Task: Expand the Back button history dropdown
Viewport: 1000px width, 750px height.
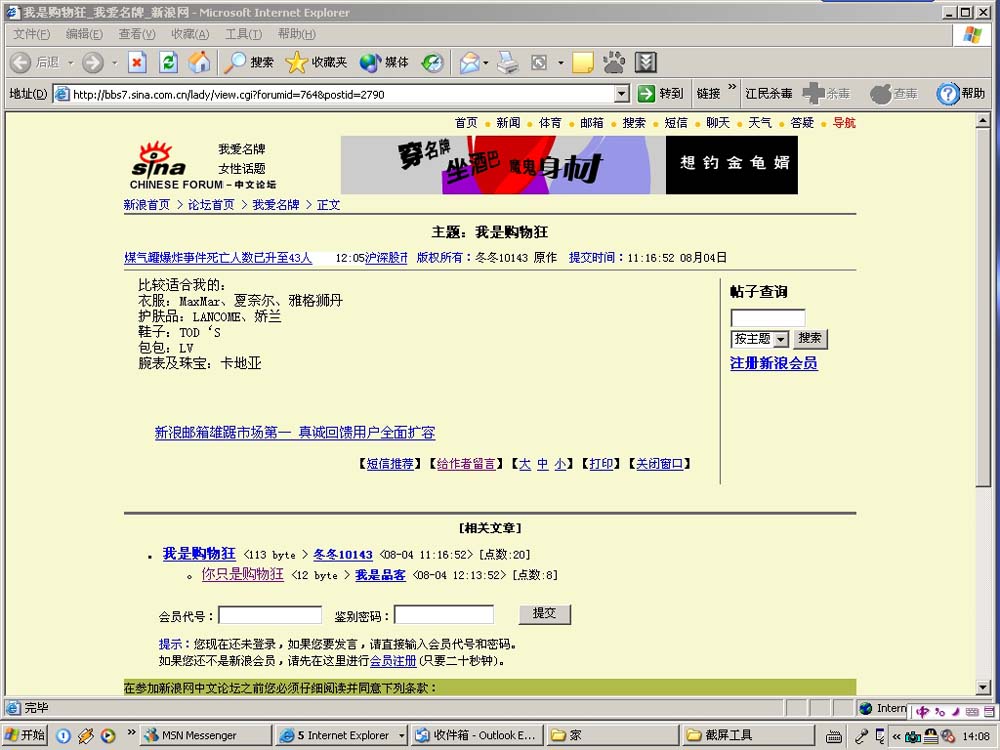Action: point(71,62)
